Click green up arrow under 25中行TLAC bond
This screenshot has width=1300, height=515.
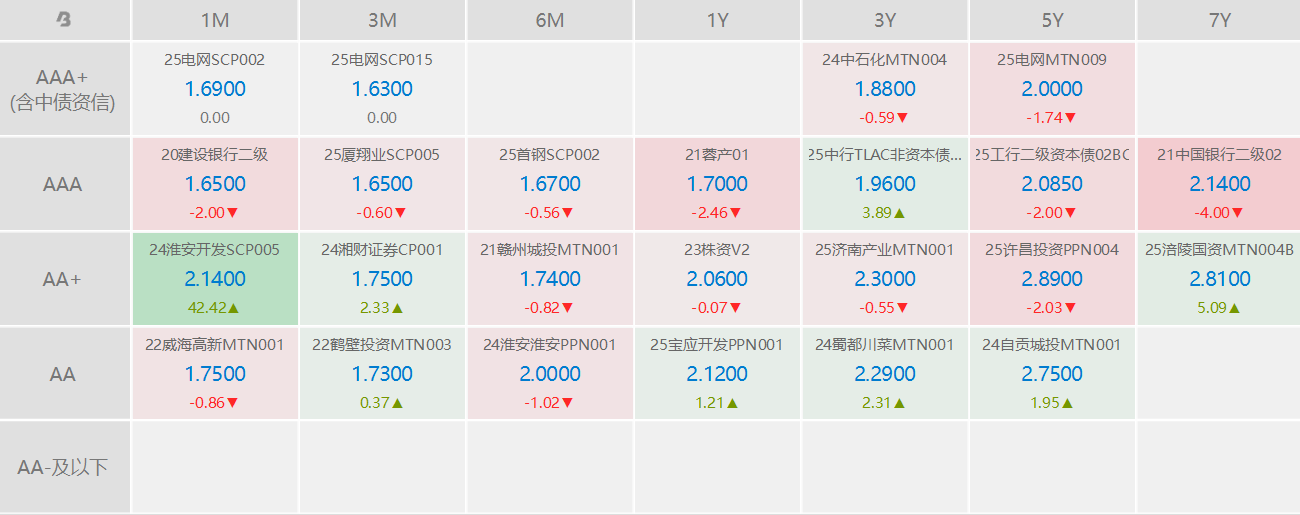(x=899, y=213)
